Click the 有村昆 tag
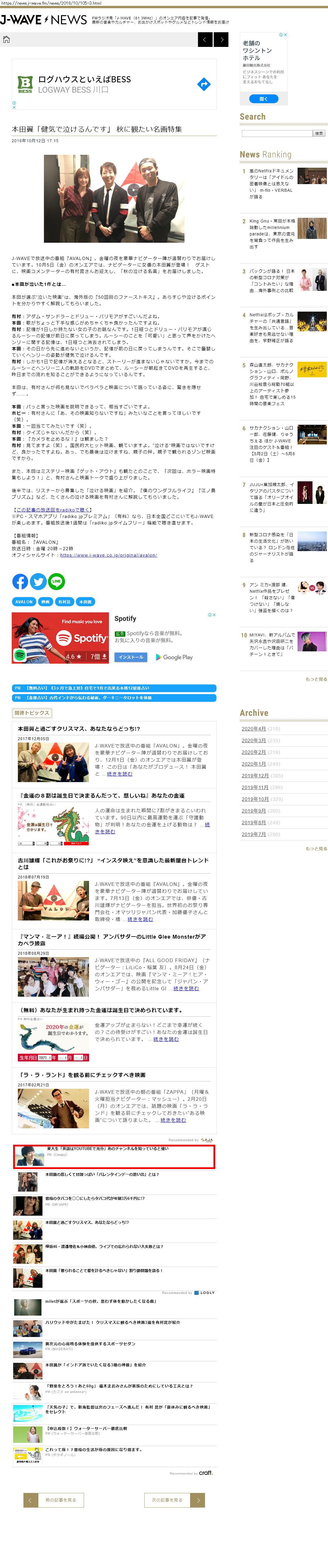 [64, 602]
